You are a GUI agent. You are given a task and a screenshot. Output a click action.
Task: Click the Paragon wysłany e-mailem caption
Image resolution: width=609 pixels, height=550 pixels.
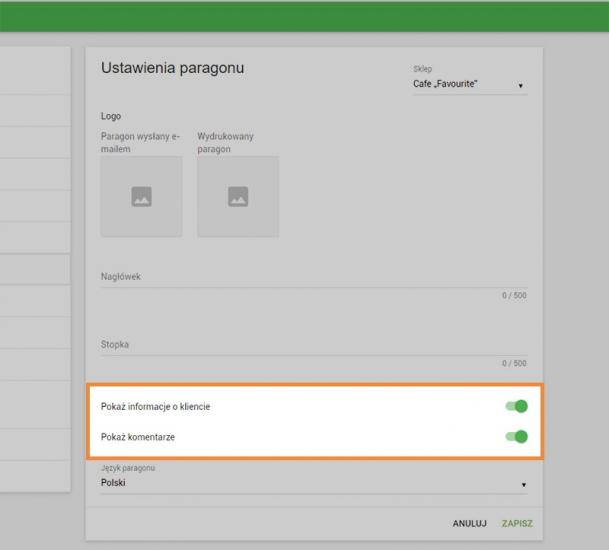[x=140, y=143]
